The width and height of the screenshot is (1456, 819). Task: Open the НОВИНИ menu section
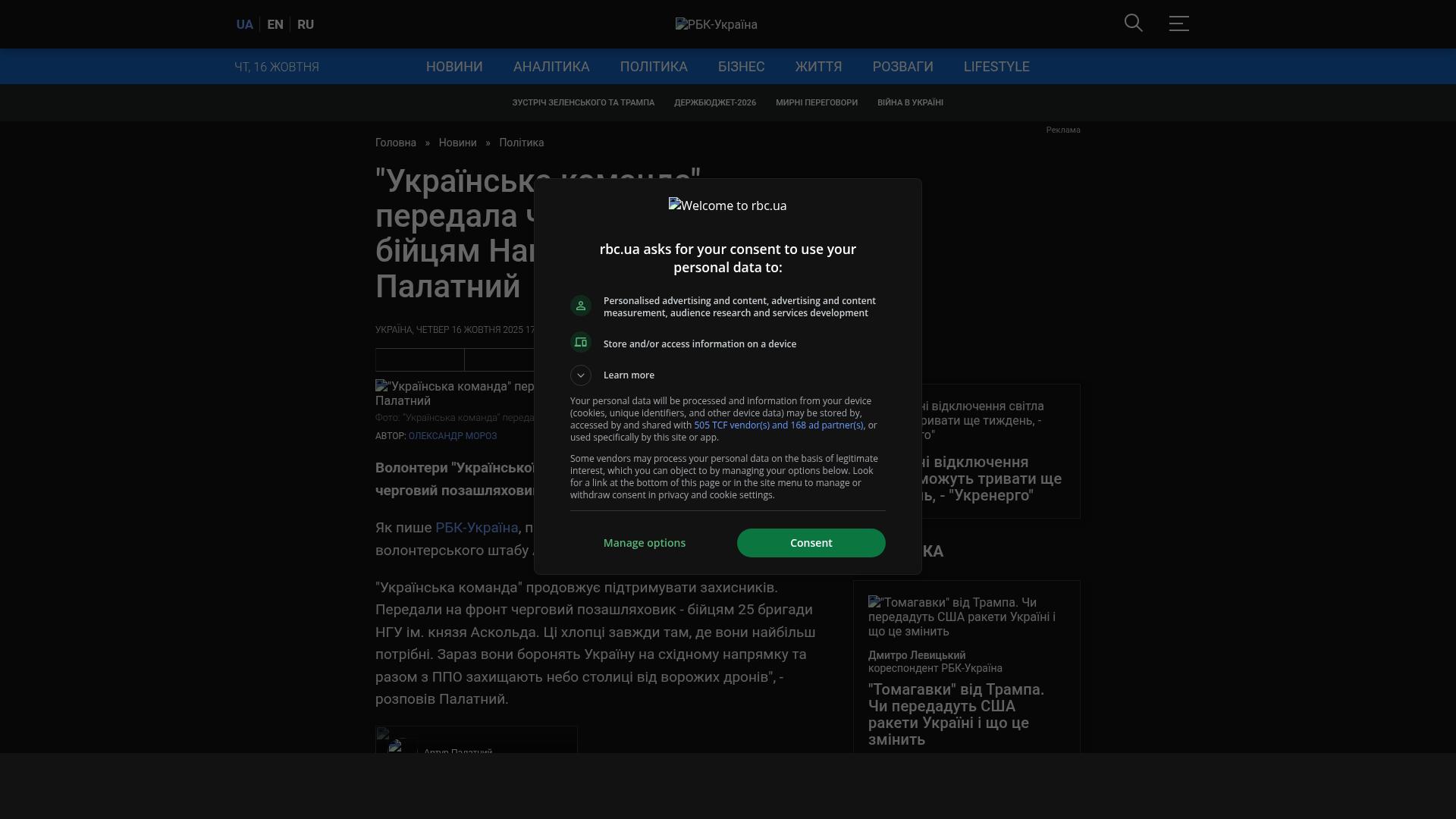tap(454, 67)
